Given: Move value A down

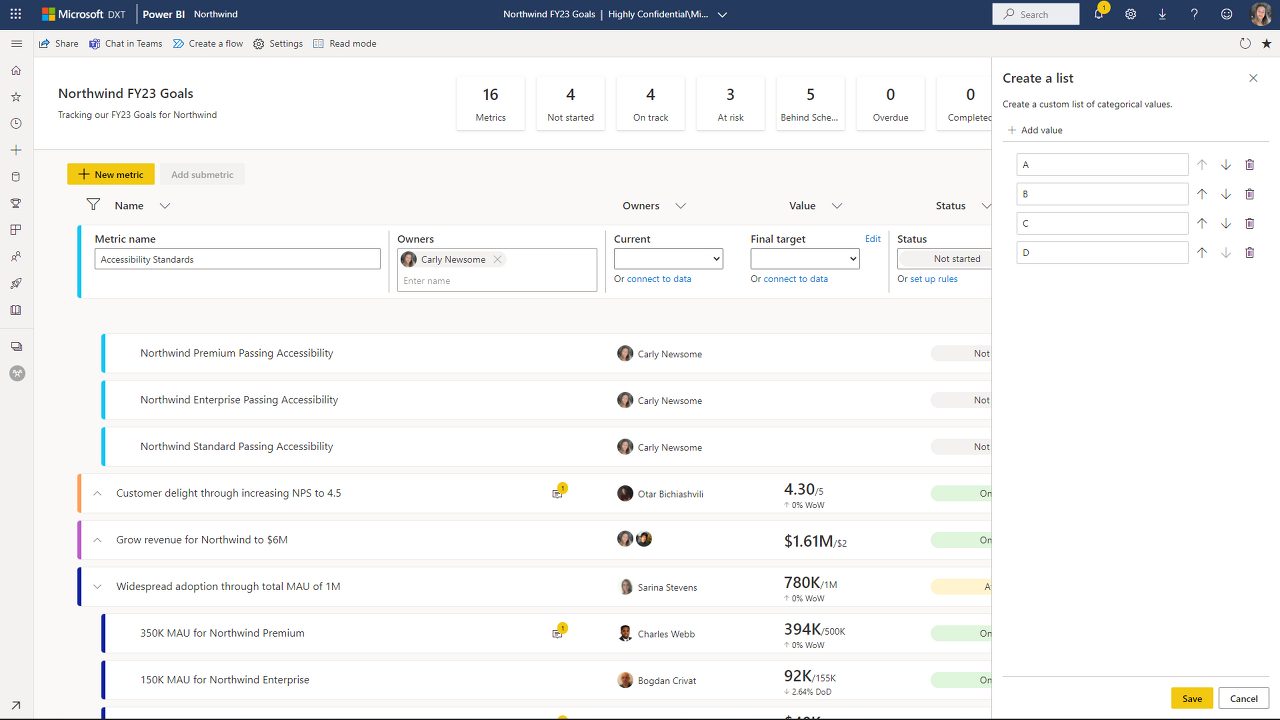Looking at the screenshot, I should [1226, 165].
